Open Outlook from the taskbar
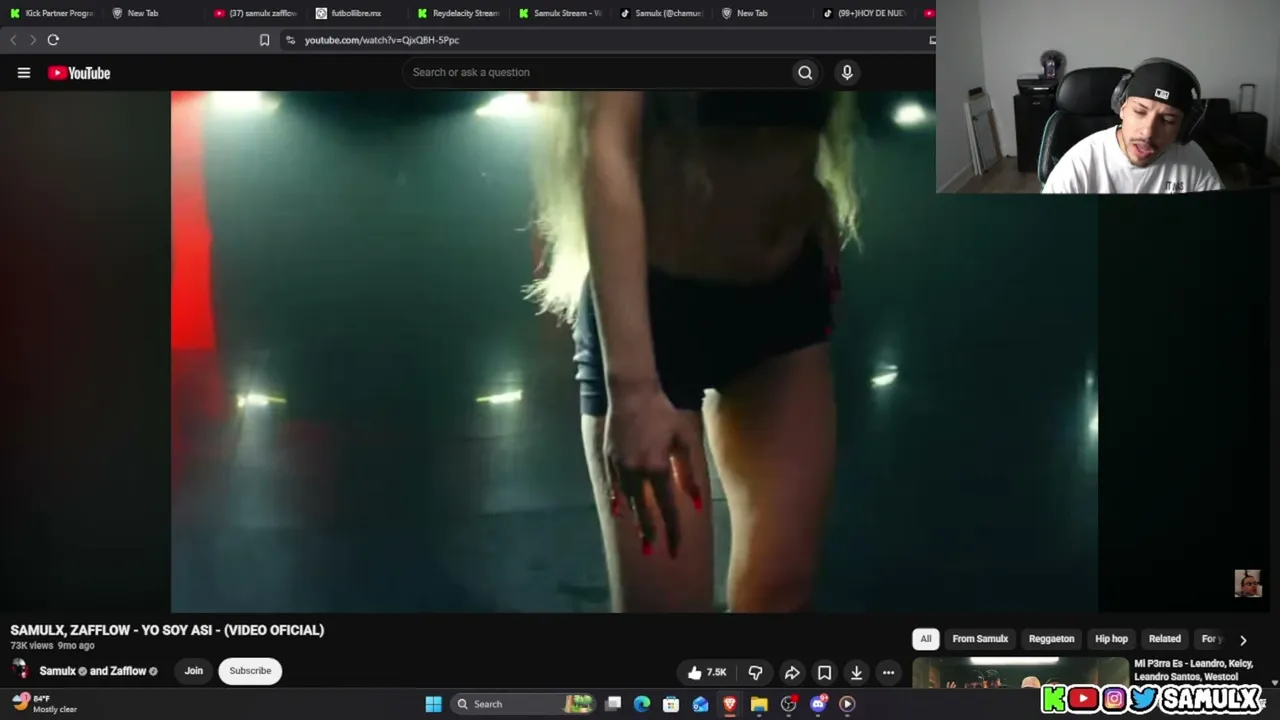 pos(700,704)
